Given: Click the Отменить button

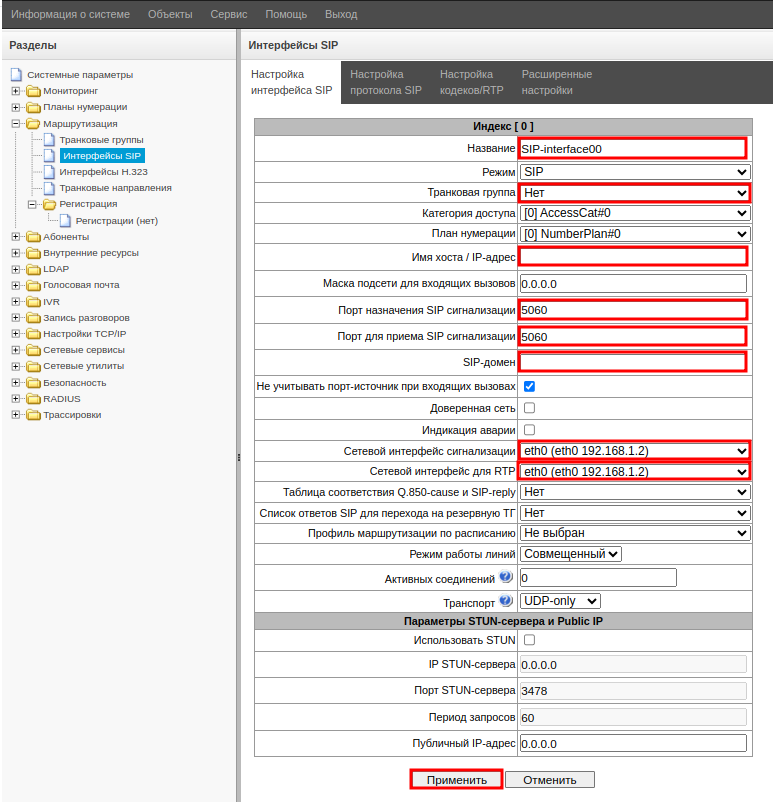Looking at the screenshot, I should tap(549, 780).
